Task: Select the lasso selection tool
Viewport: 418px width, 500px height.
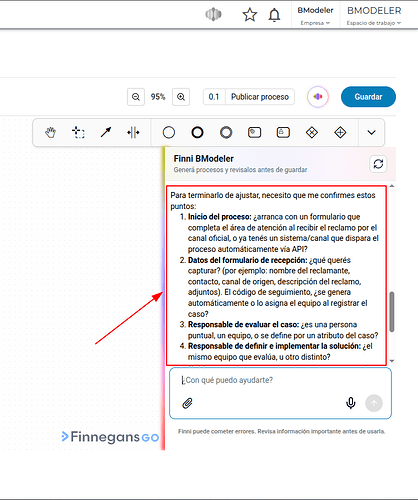Action: click(78, 133)
